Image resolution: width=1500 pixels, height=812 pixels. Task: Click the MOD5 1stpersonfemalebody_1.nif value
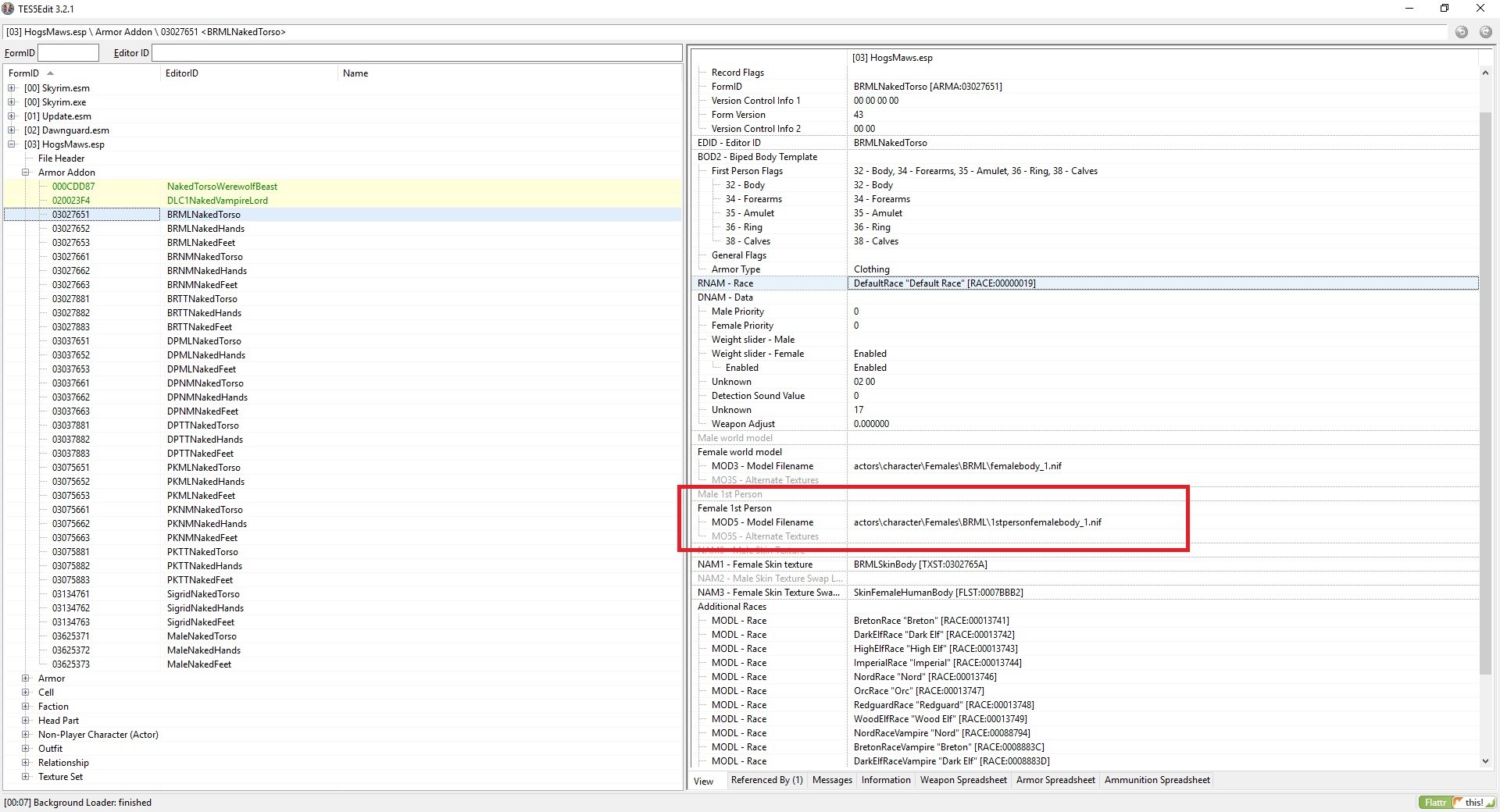[977, 522]
